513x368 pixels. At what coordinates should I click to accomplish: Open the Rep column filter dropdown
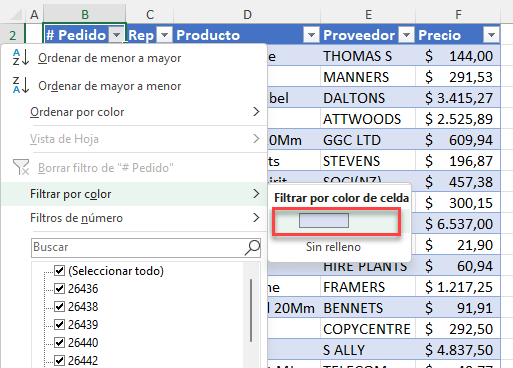164,35
